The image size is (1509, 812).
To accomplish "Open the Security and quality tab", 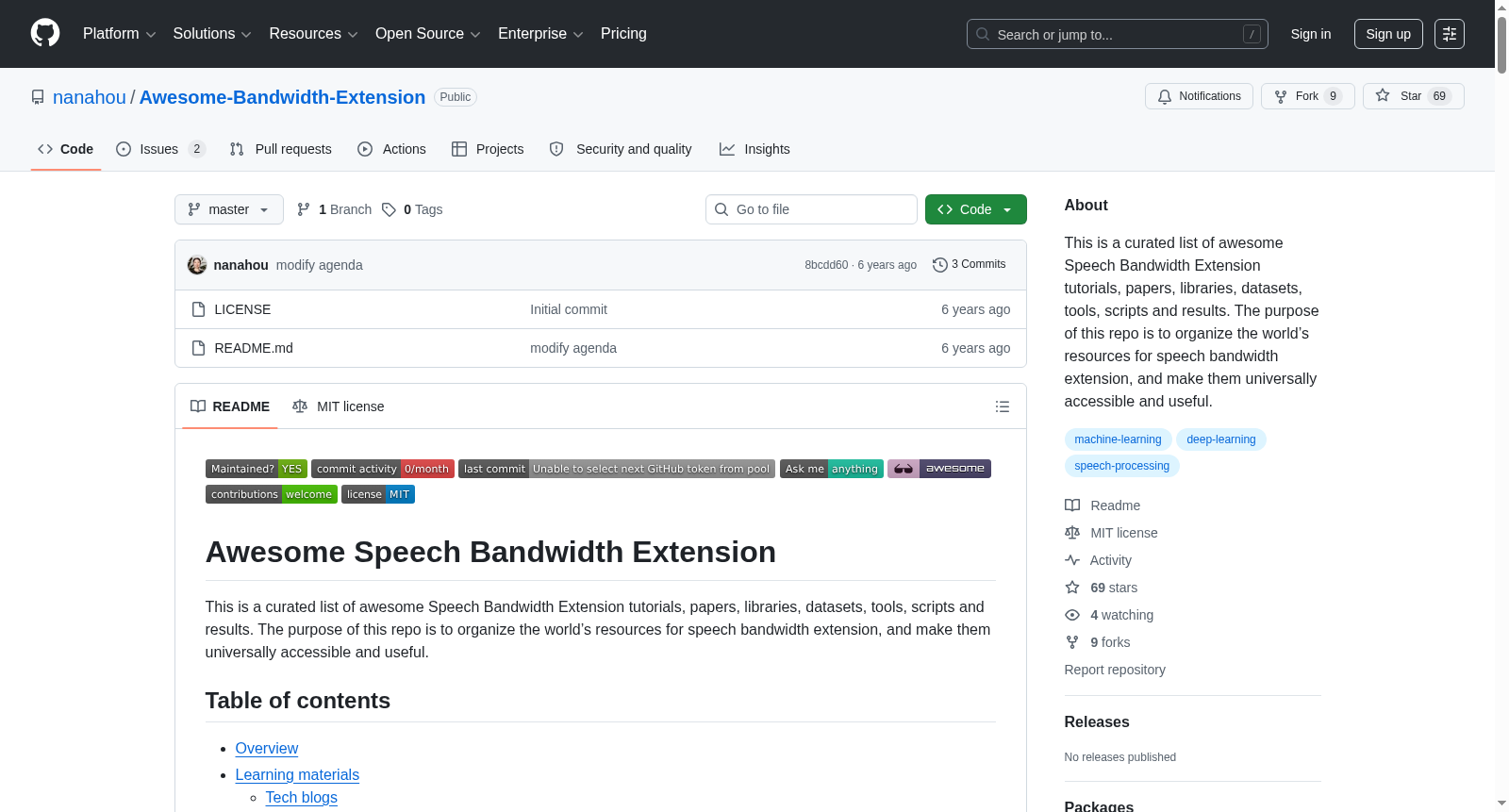I will click(x=621, y=149).
